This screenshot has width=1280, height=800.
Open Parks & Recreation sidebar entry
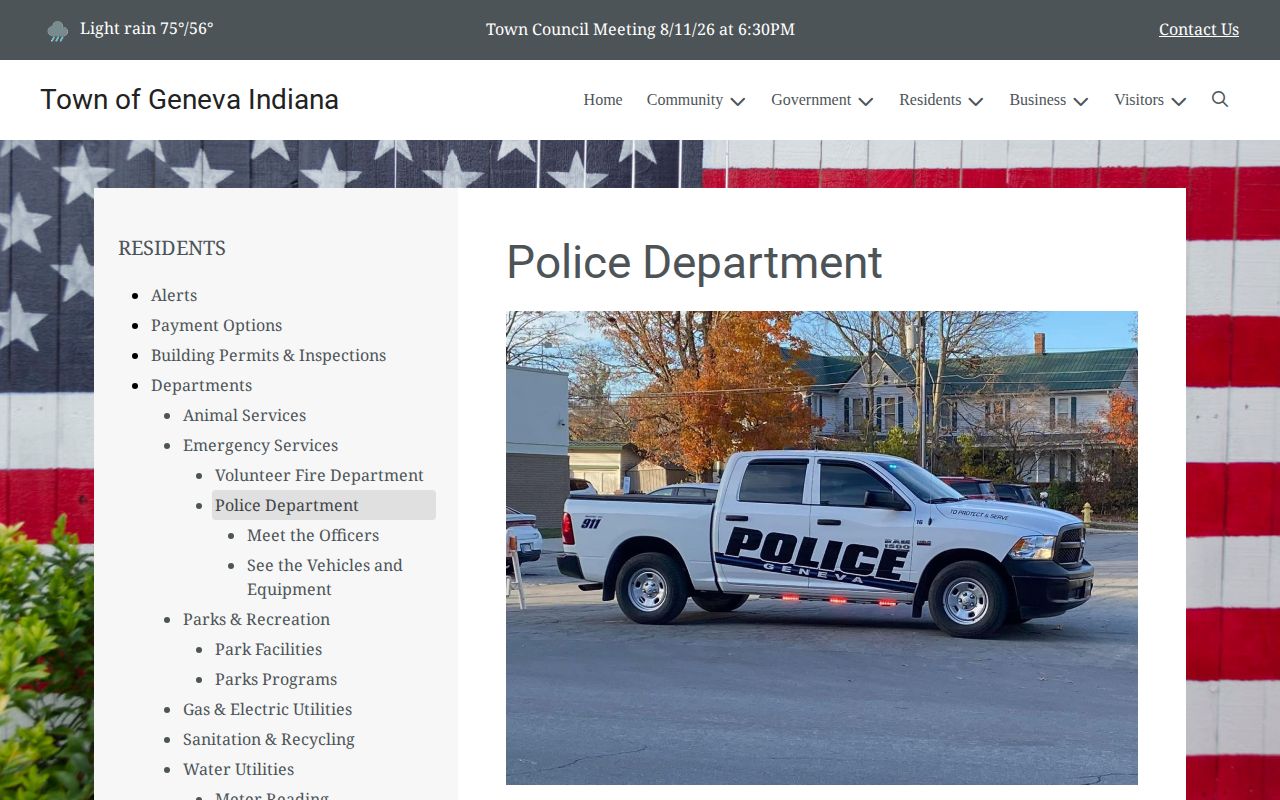tap(256, 619)
